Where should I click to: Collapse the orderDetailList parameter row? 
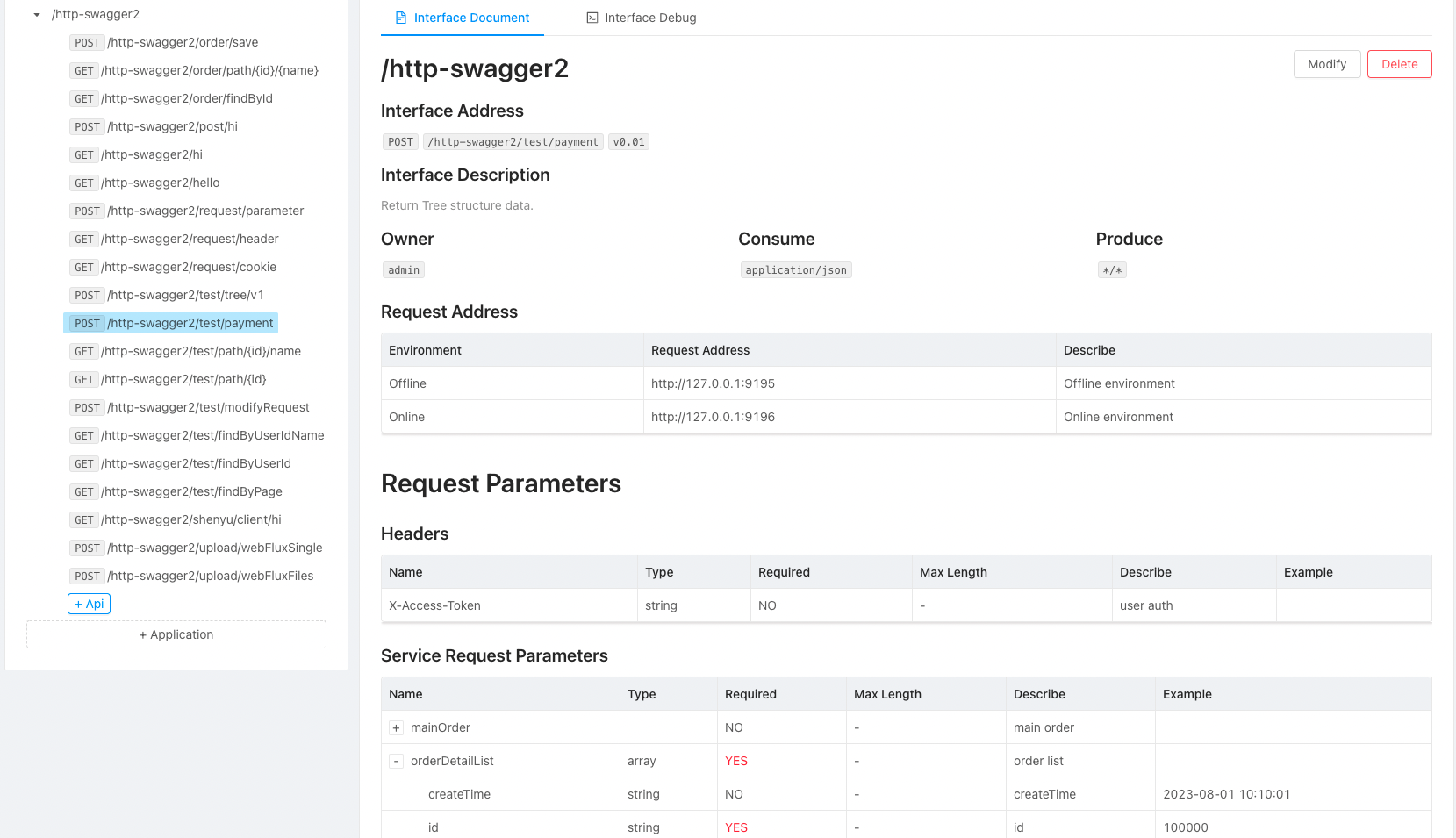pyautogui.click(x=396, y=761)
